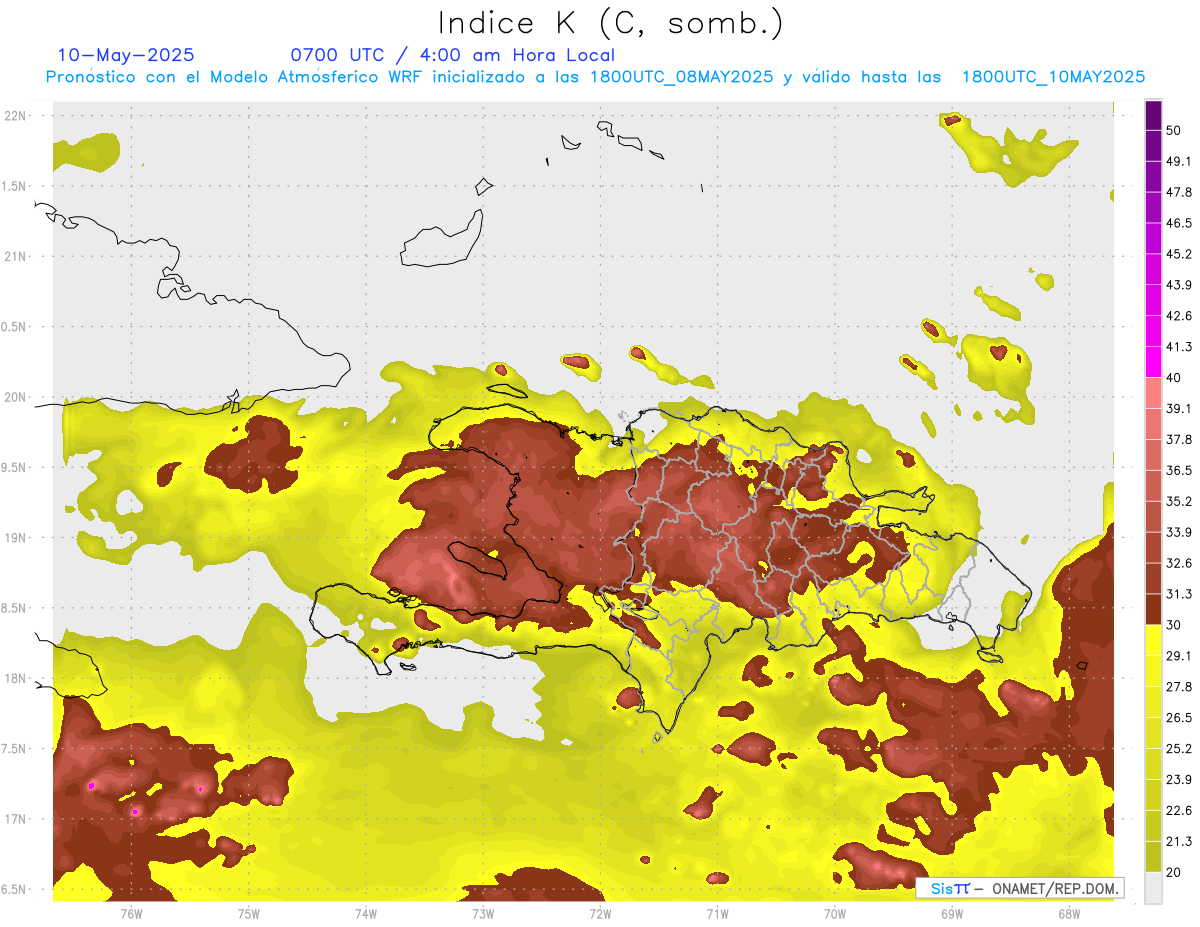This screenshot has height=927, width=1200.
Task: Click the latitude label '17N'
Action: 17,819
